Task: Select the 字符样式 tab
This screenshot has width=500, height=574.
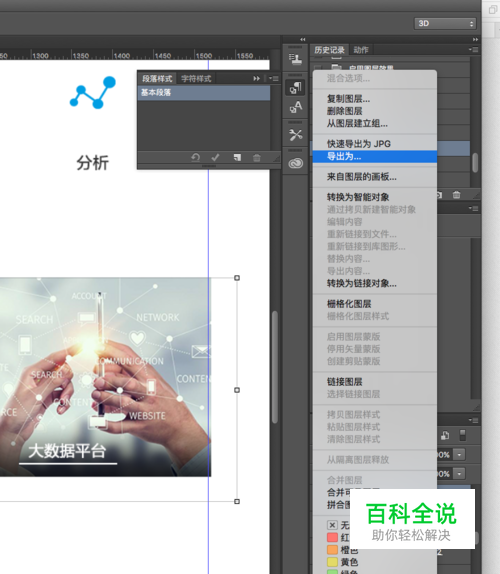Action: (x=196, y=79)
